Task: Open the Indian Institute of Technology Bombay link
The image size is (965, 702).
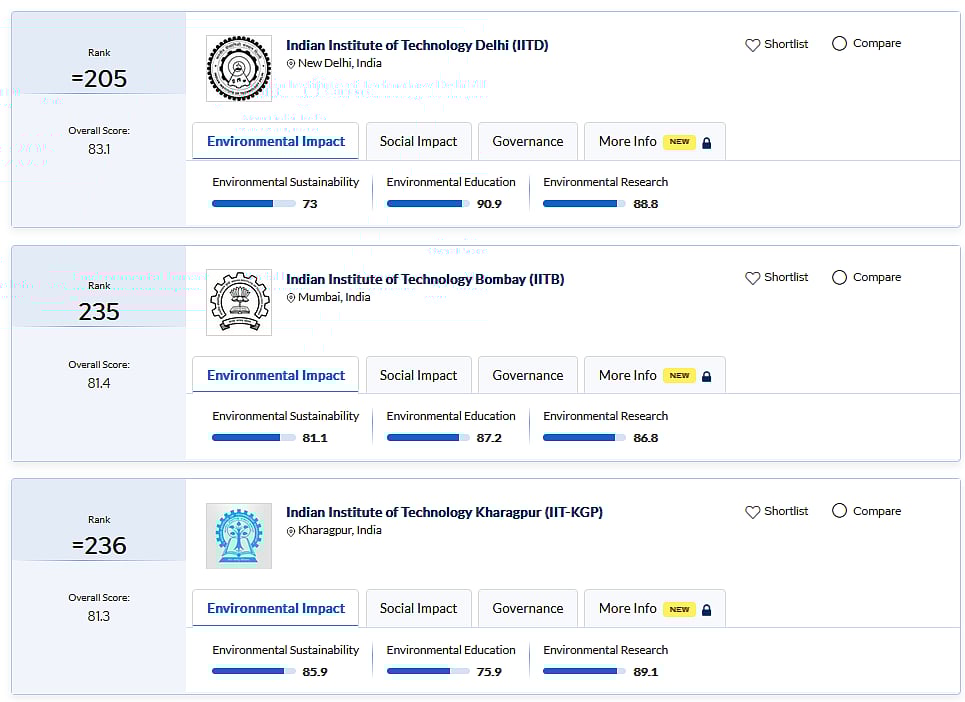Action: (x=424, y=279)
